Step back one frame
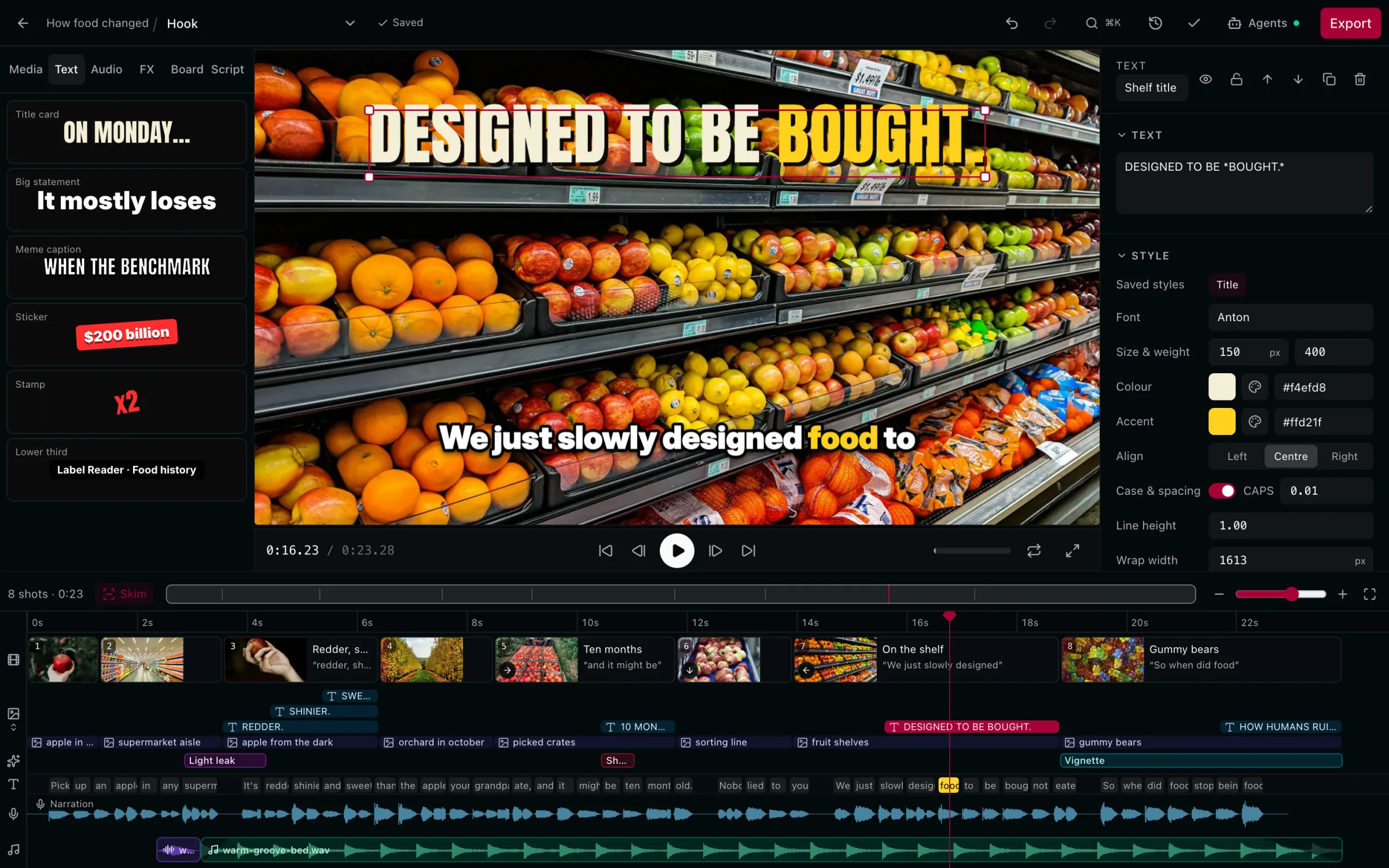 638,551
